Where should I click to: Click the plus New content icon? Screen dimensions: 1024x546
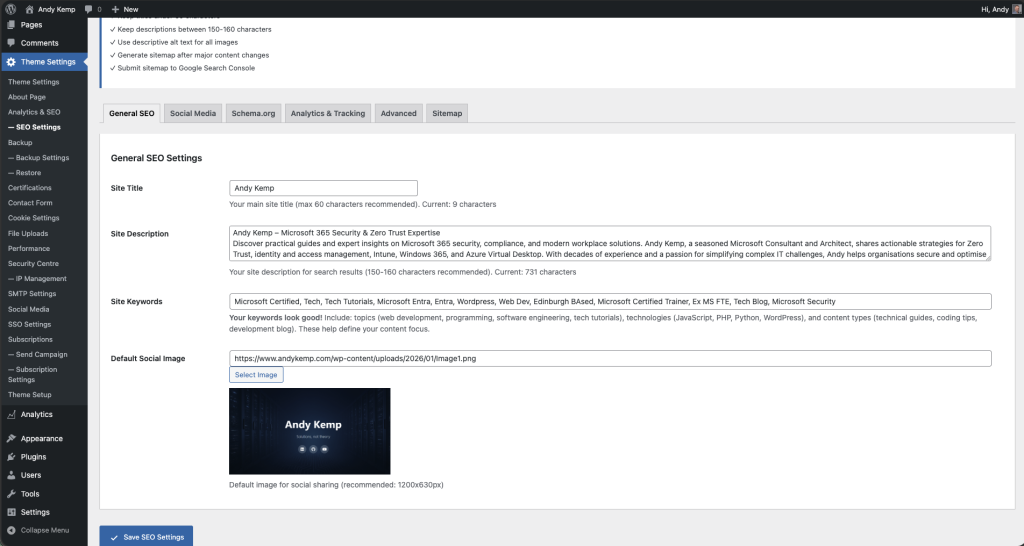point(115,8)
